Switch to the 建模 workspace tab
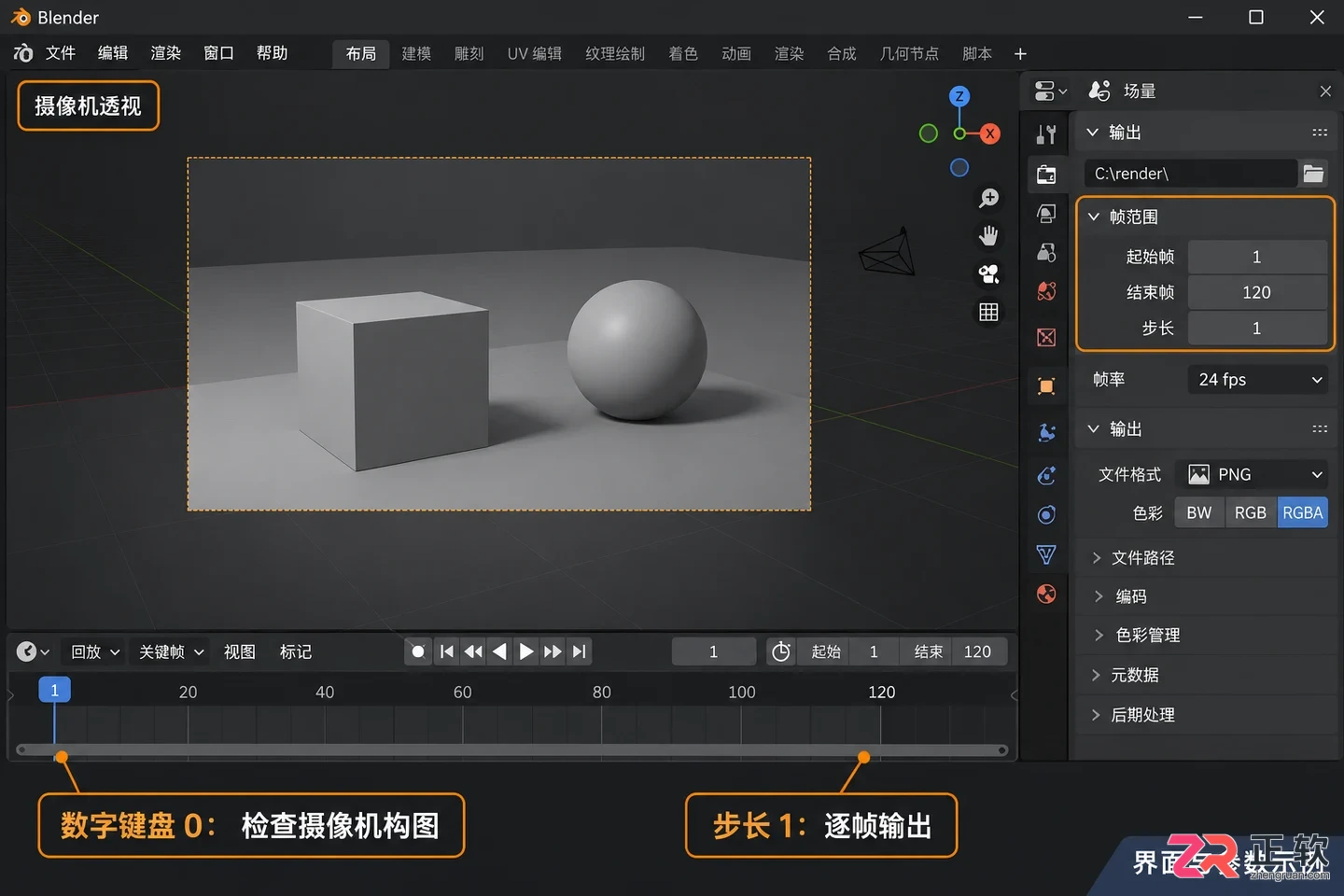 tap(416, 54)
